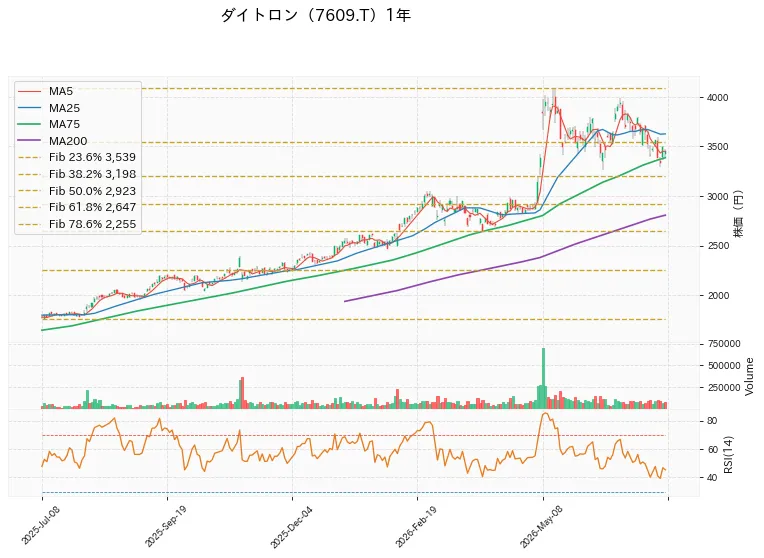The width and height of the screenshot is (764, 558).
Task: Click the chart title ダイトロン (7609.T) 1年
Action: coord(316,16)
